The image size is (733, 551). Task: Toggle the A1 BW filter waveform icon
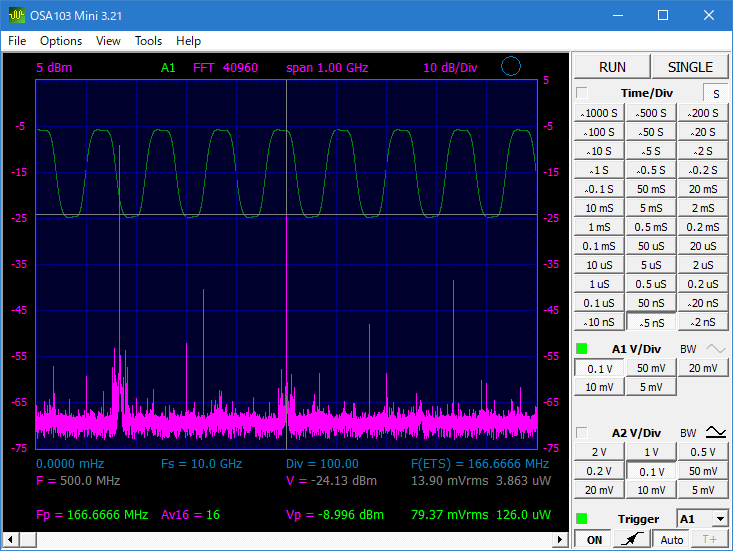(x=716, y=349)
